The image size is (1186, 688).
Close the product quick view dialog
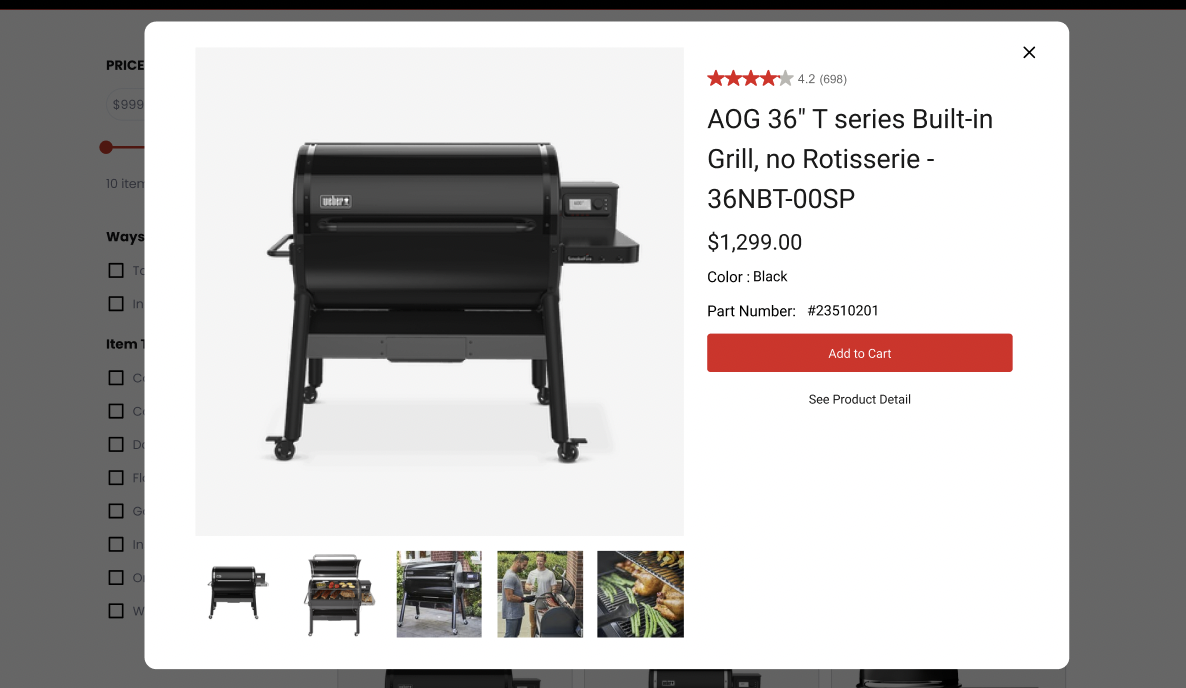click(1029, 52)
